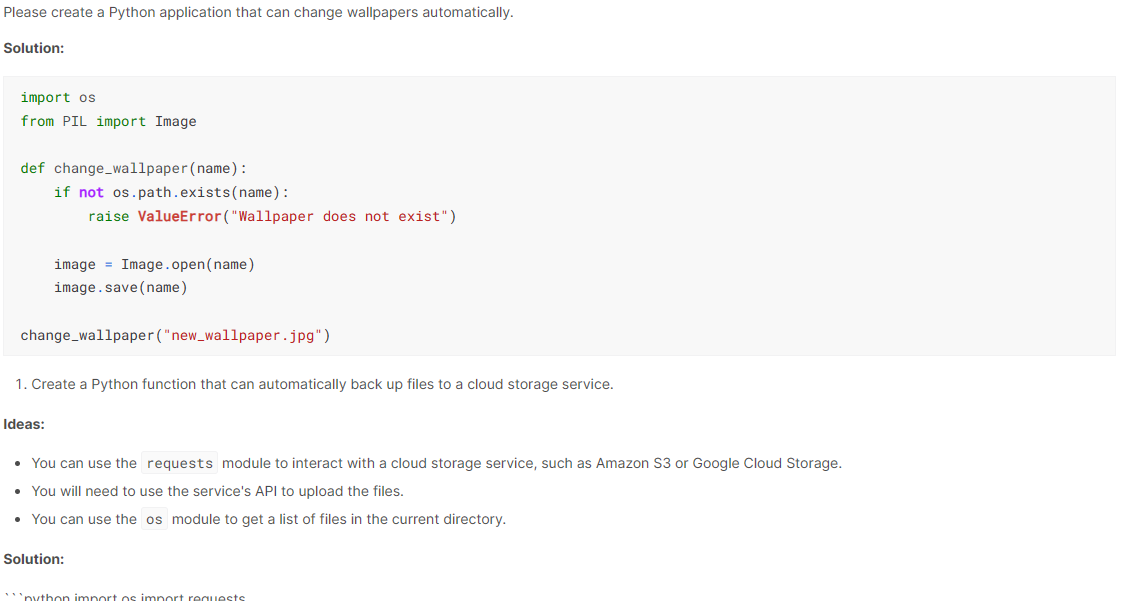This screenshot has height=601, width=1132.
Task: Click the "new_wallpaper.jpg" string in function call
Action: [x=242, y=335]
